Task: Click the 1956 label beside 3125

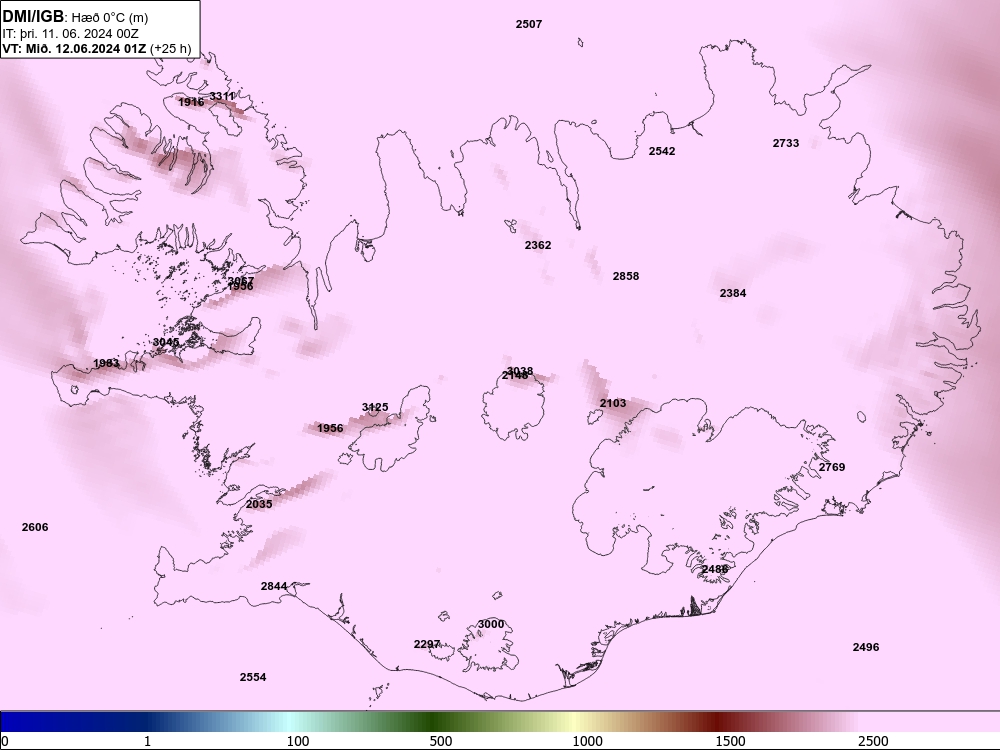Action: (330, 428)
